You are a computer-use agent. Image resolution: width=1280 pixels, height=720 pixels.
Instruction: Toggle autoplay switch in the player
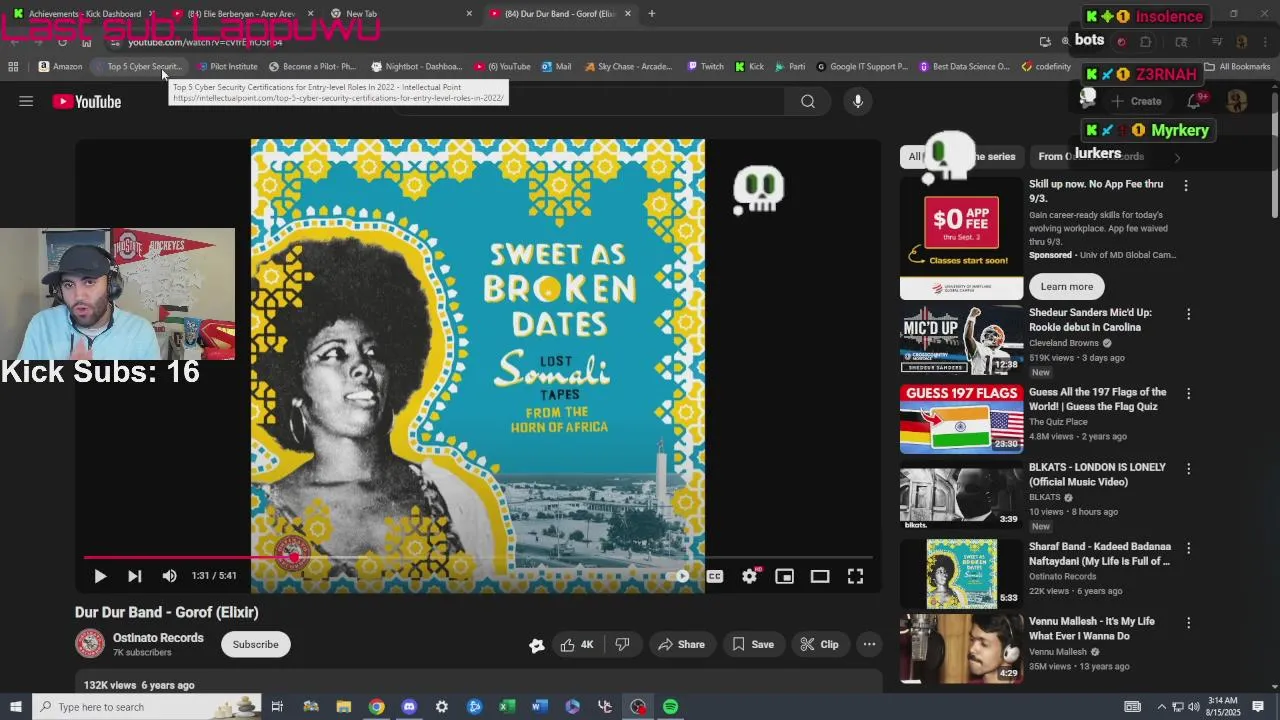tap(678, 576)
